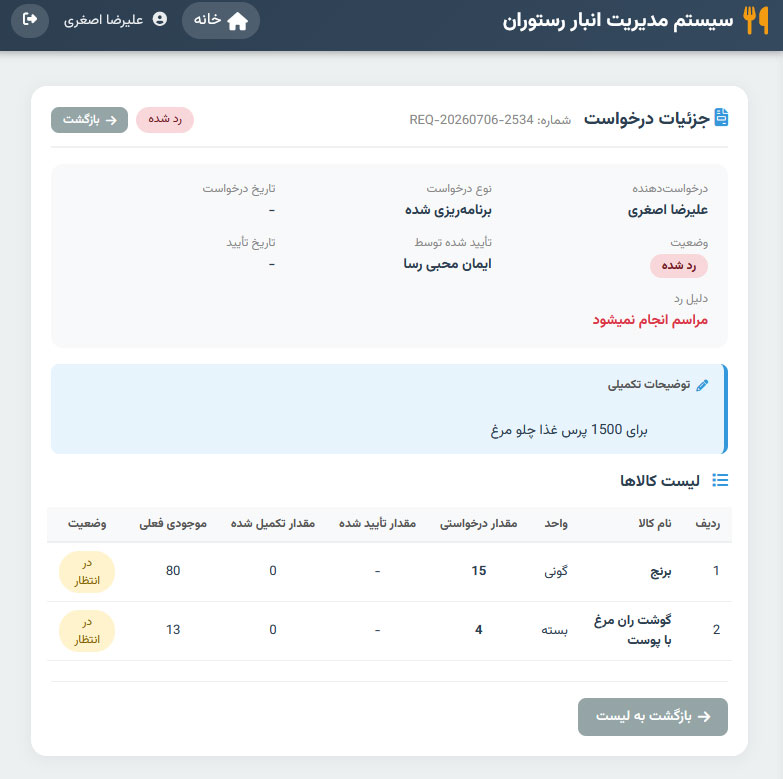783x779 pixels.
Task: Open the خانه home button
Action: click(221, 20)
